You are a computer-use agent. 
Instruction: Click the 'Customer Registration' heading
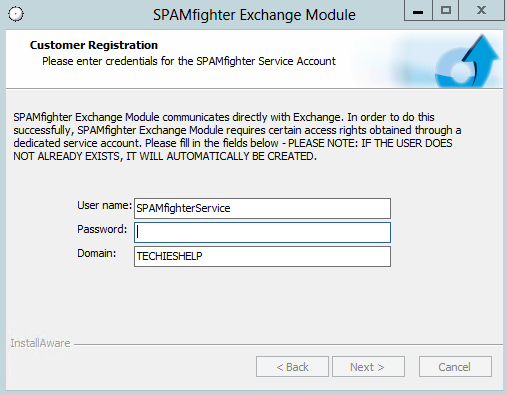94,45
